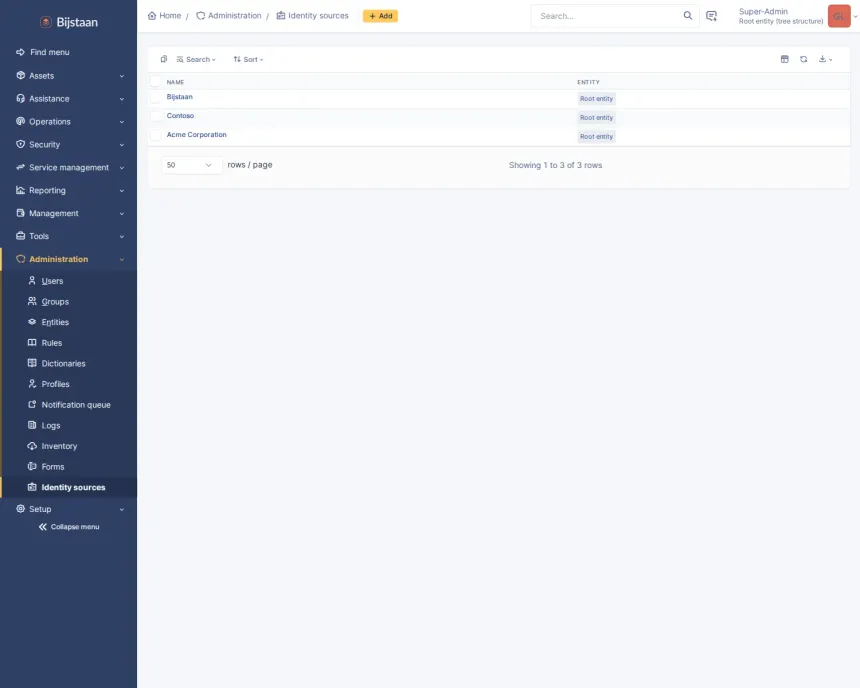Click the Administration breadcrumb link

tap(229, 16)
